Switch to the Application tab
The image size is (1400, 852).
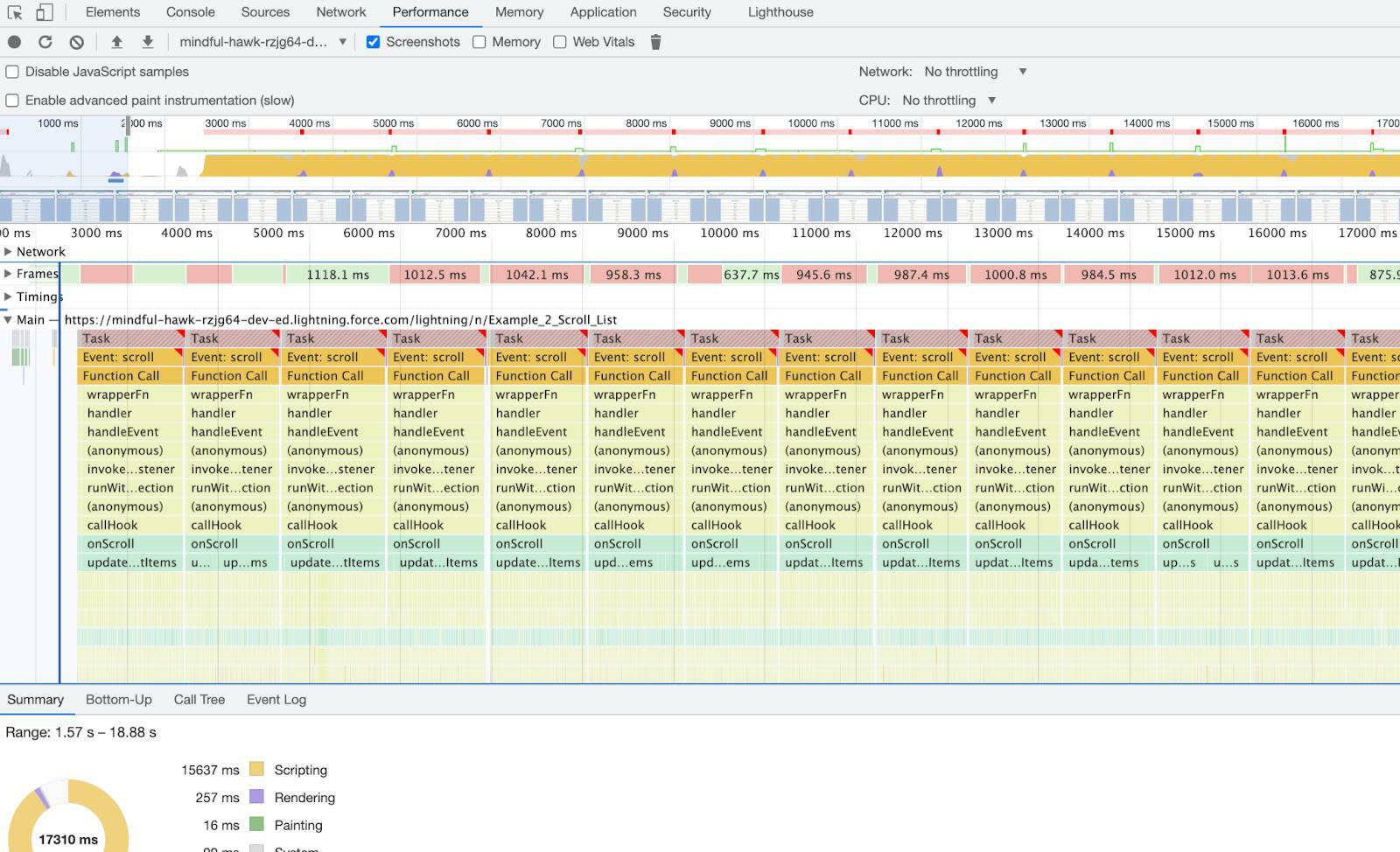[x=604, y=12]
